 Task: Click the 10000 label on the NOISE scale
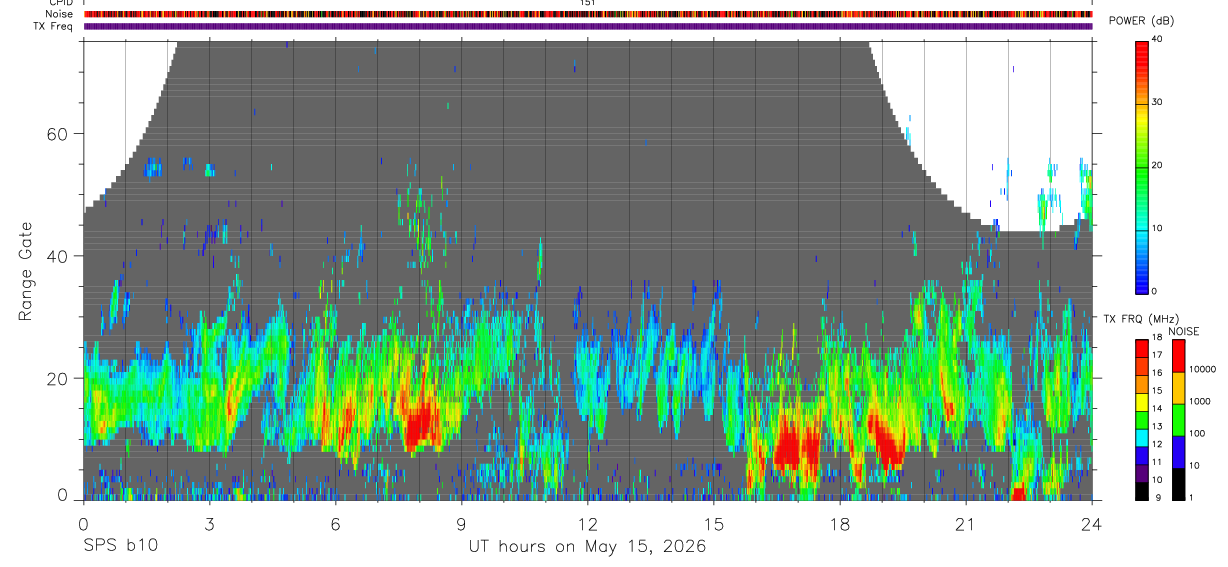[1202, 369]
